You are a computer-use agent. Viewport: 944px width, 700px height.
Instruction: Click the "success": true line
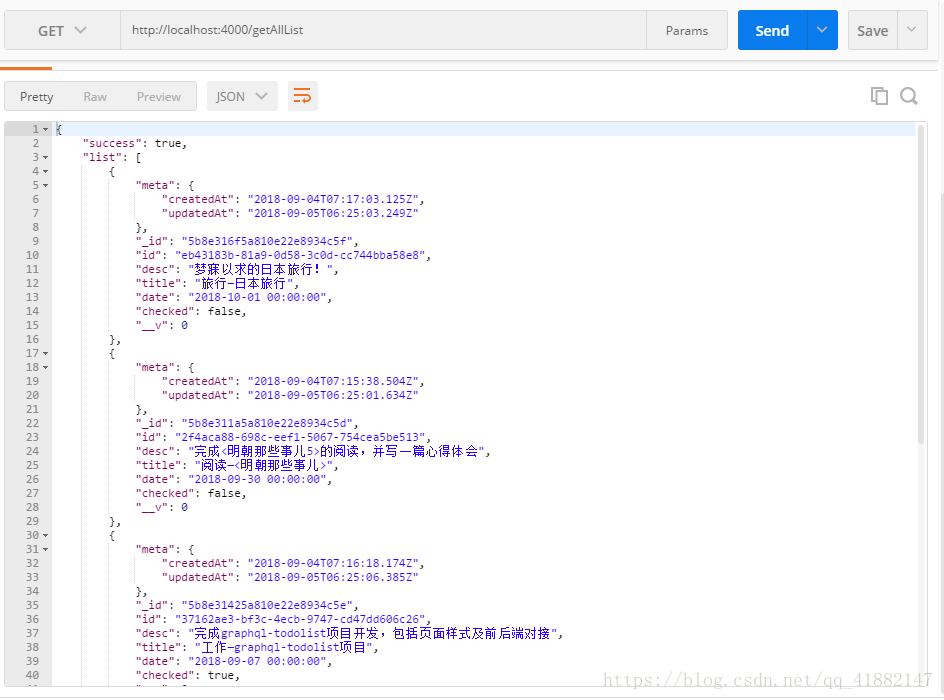[135, 143]
